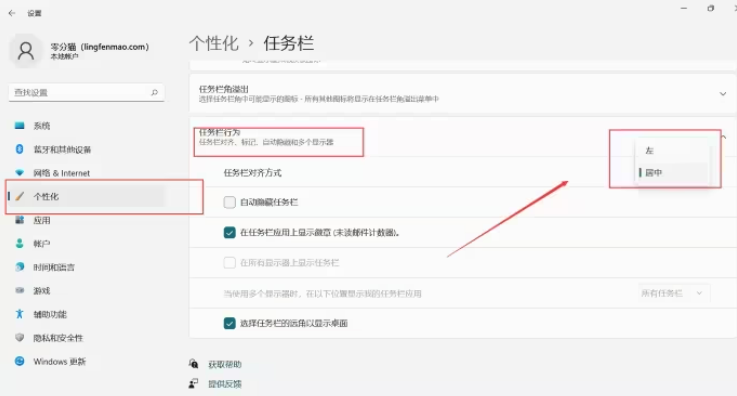This screenshot has width=737, height=396.
Task: Toggle 在所有显示器上显示任务栏 checkbox
Action: [229, 262]
